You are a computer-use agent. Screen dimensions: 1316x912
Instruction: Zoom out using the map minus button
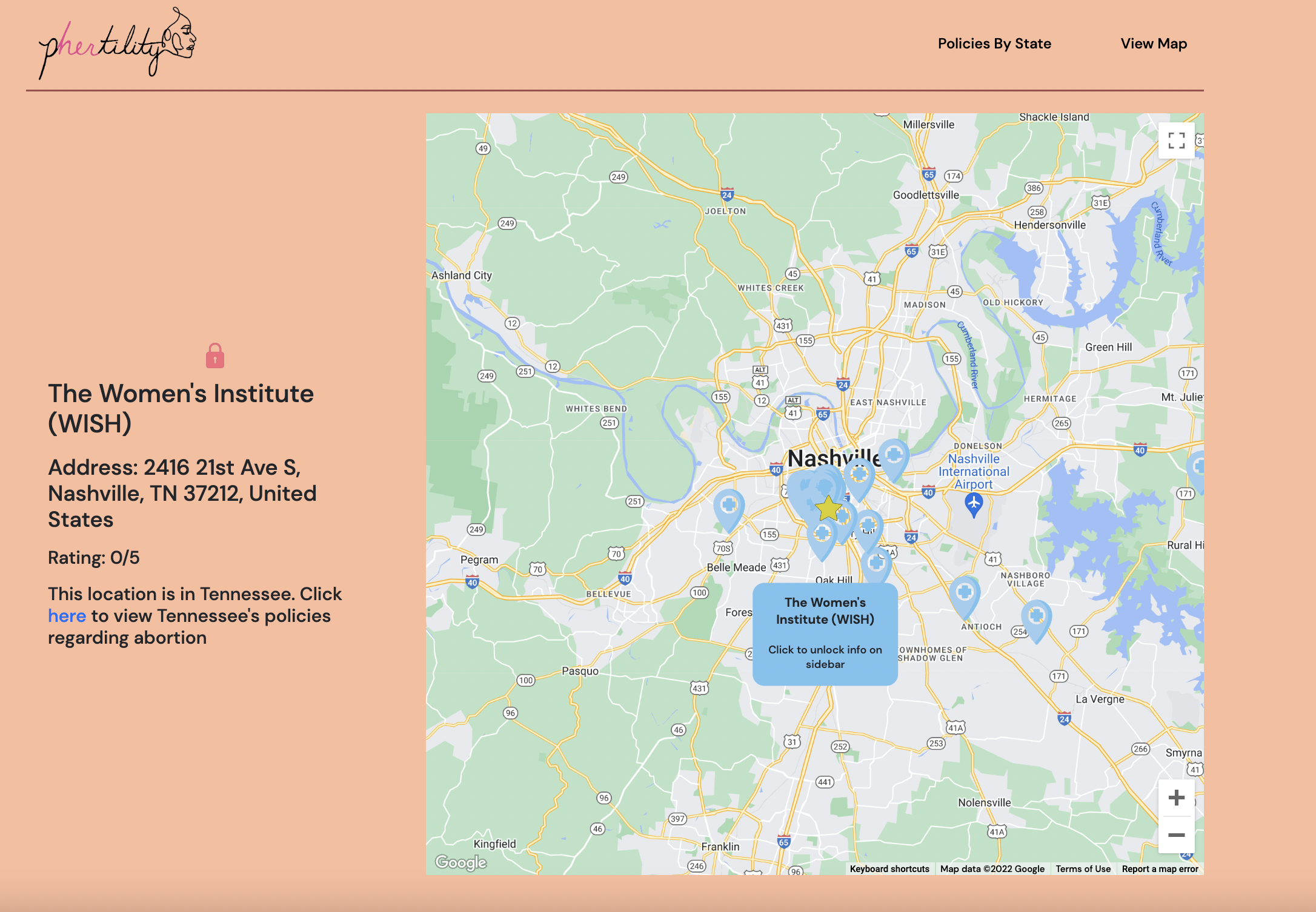click(x=1176, y=835)
